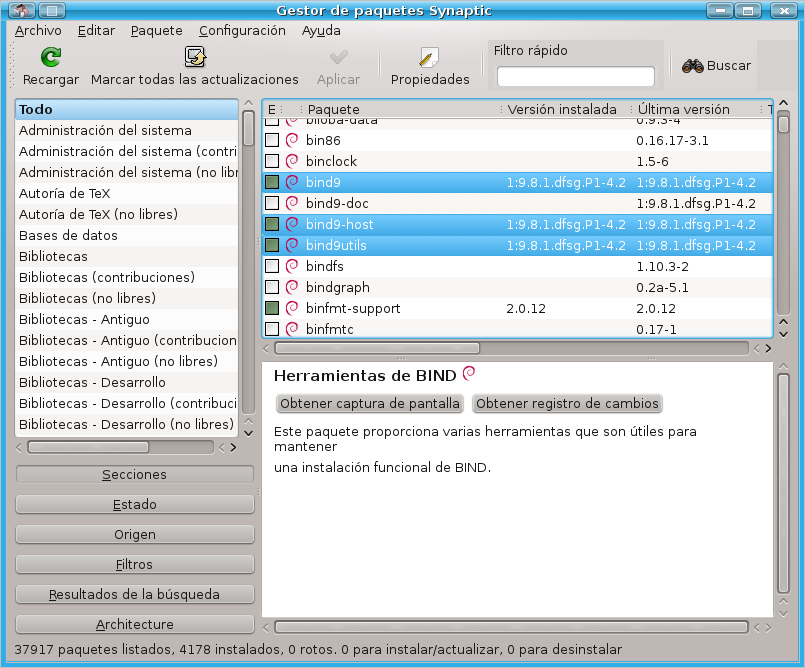Click Obtener registro de cambios button
805x668 pixels.
pyautogui.click(x=567, y=404)
